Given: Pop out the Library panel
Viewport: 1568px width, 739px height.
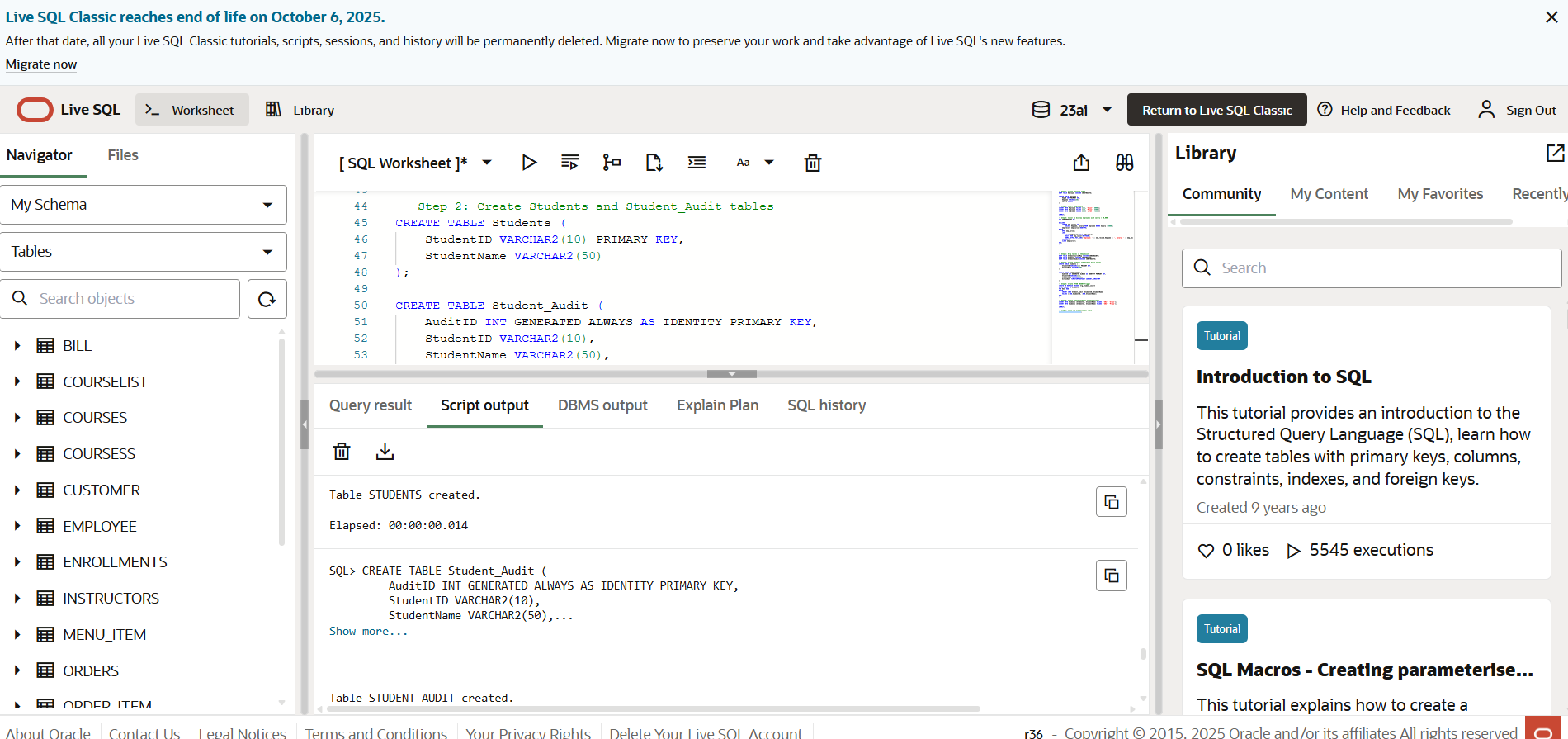Looking at the screenshot, I should click(x=1555, y=153).
